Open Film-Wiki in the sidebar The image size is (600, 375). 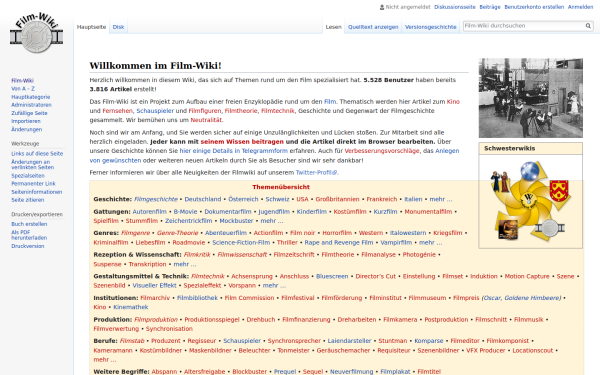[x=22, y=80]
